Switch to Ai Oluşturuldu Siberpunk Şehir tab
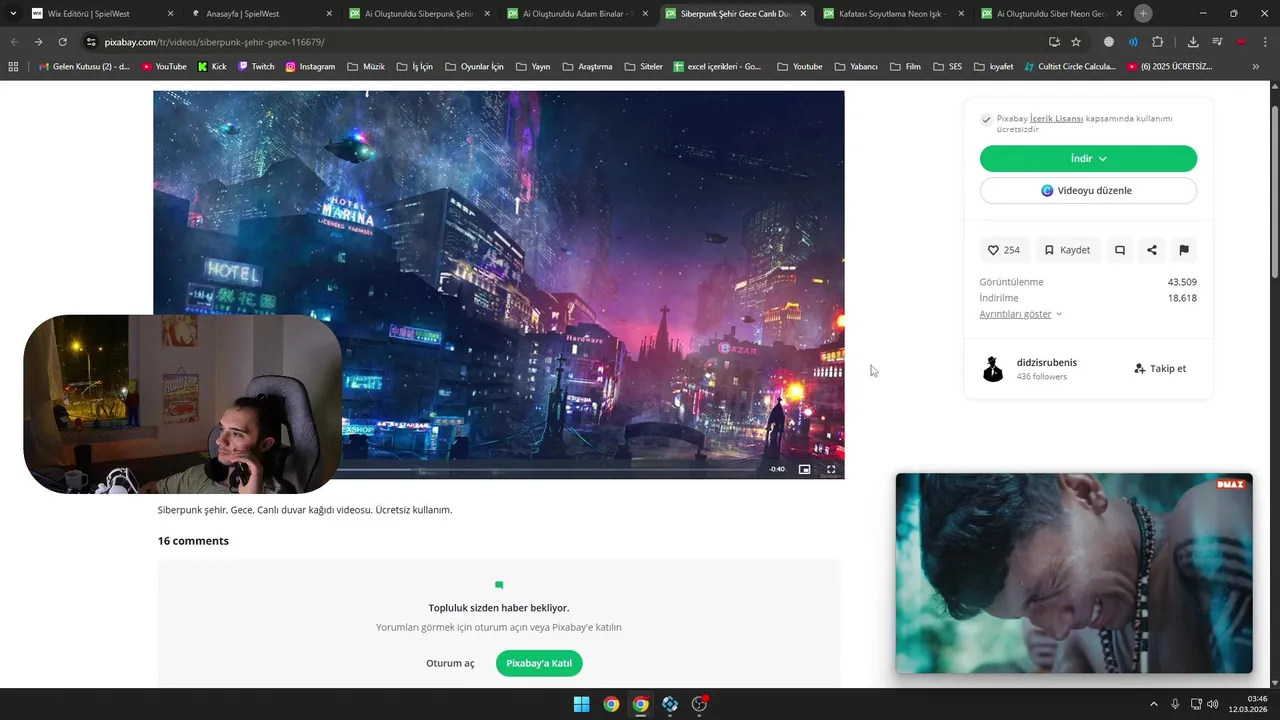 click(418, 14)
